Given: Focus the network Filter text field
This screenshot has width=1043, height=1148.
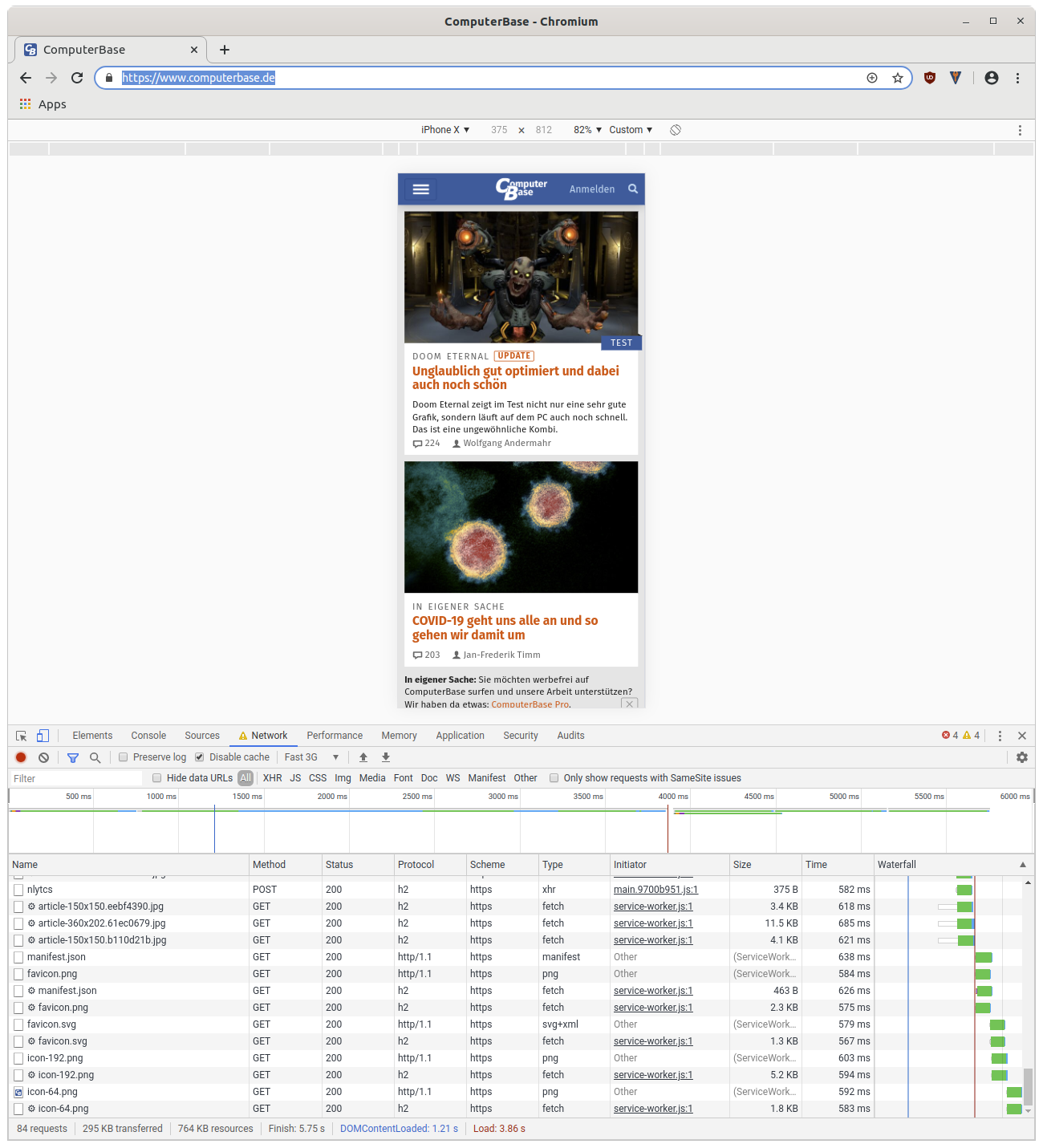Looking at the screenshot, I should click(x=76, y=779).
